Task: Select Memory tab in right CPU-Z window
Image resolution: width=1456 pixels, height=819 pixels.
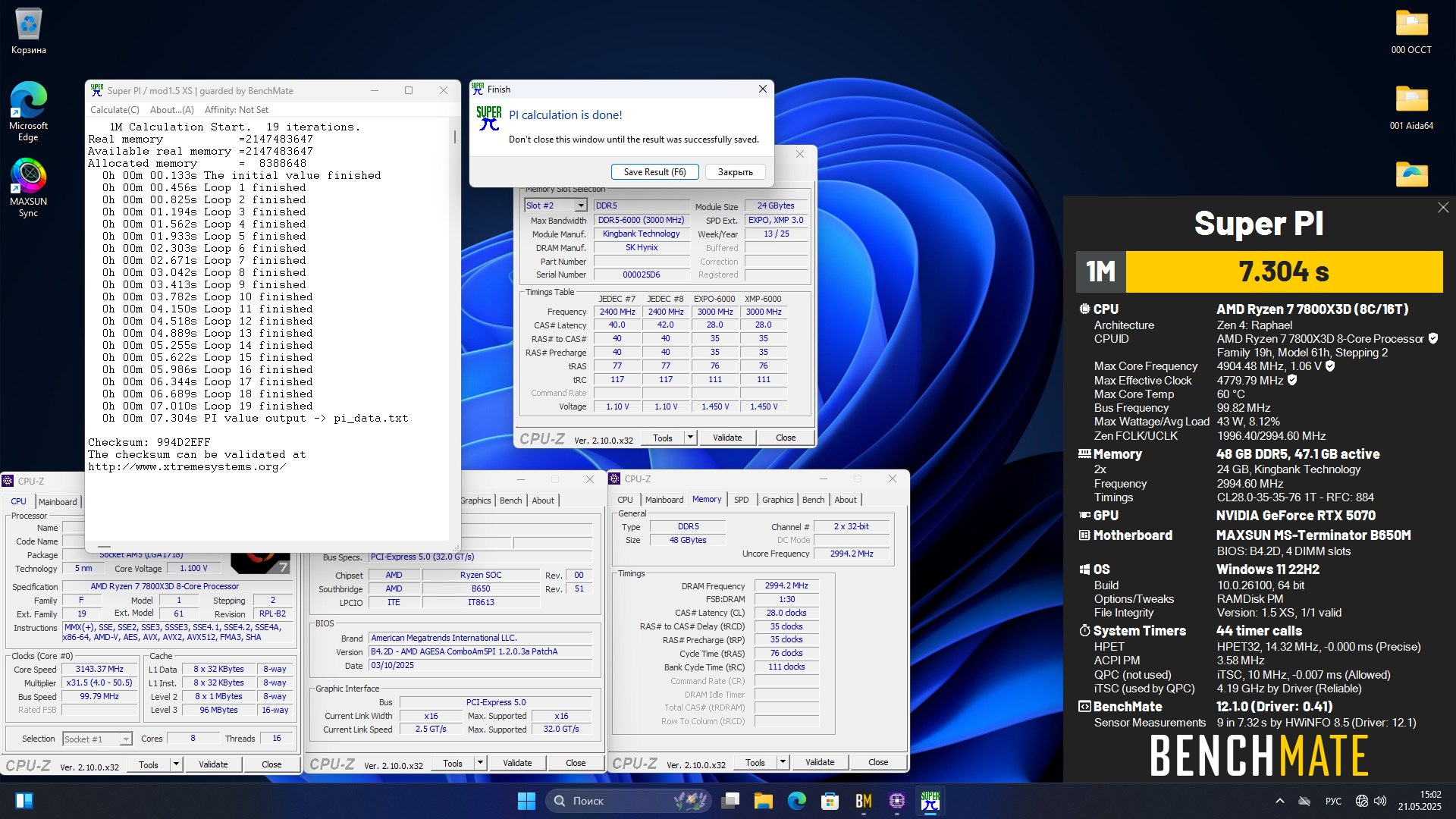Action: [707, 499]
